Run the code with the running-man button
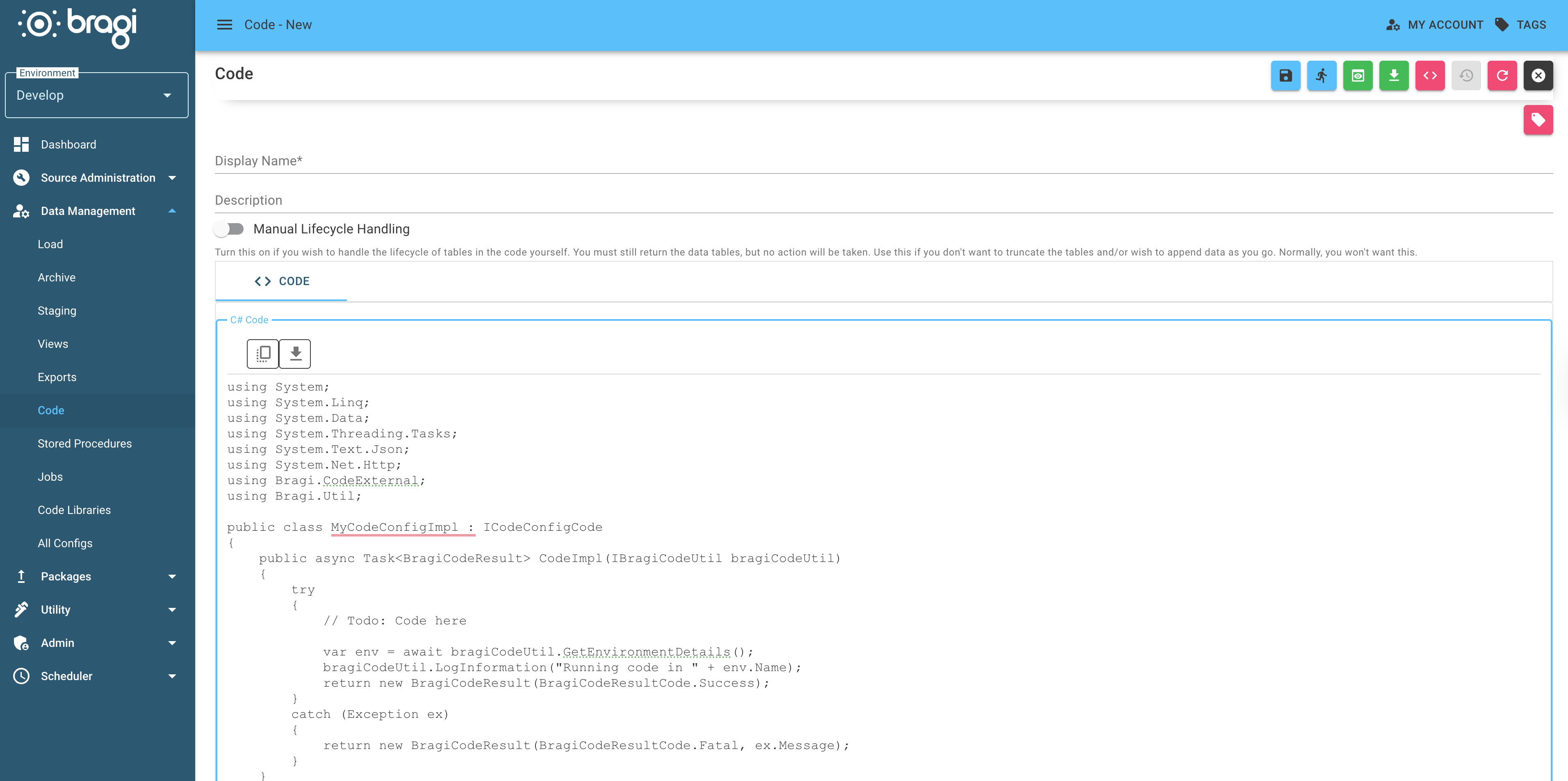1568x781 pixels. (x=1322, y=75)
